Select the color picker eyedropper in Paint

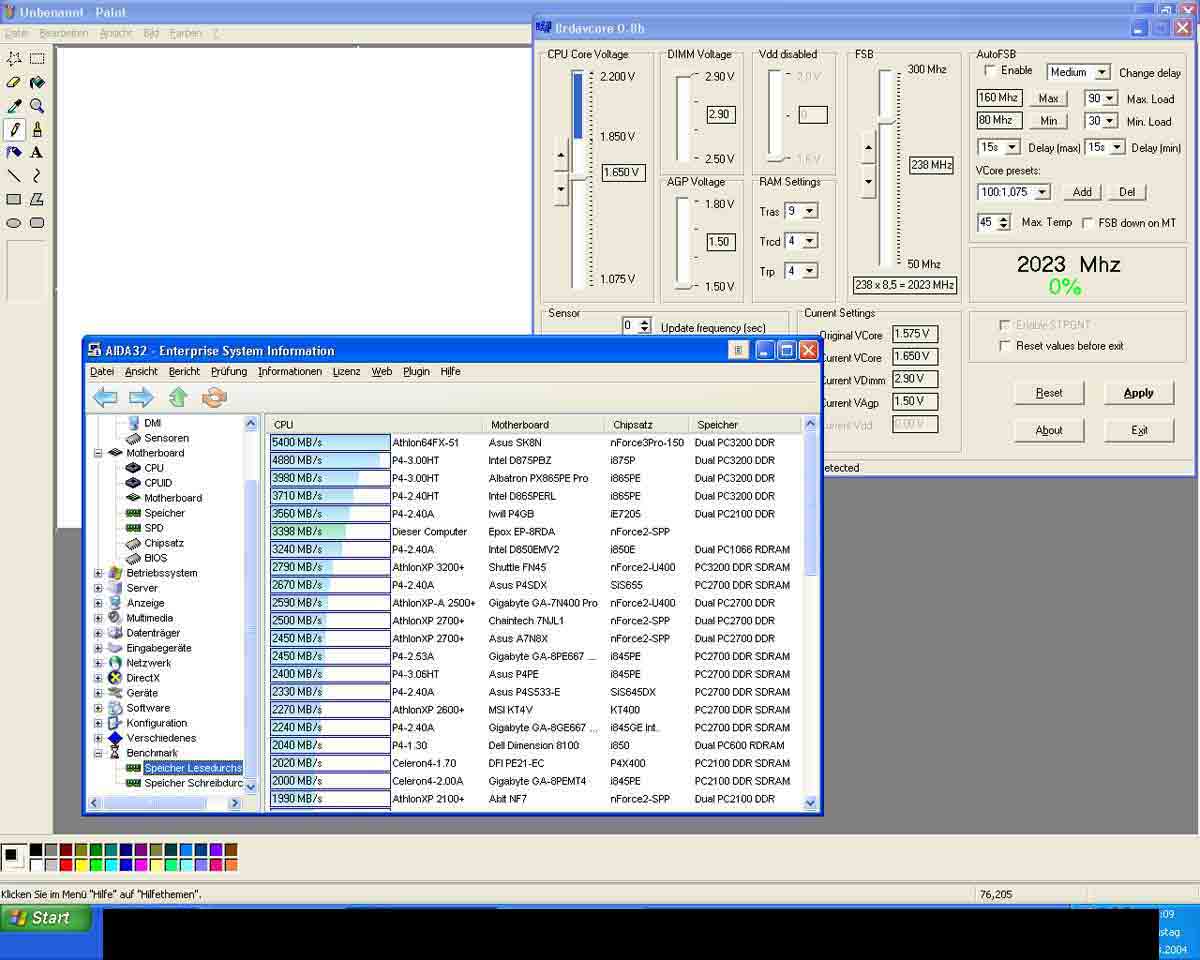tap(14, 106)
